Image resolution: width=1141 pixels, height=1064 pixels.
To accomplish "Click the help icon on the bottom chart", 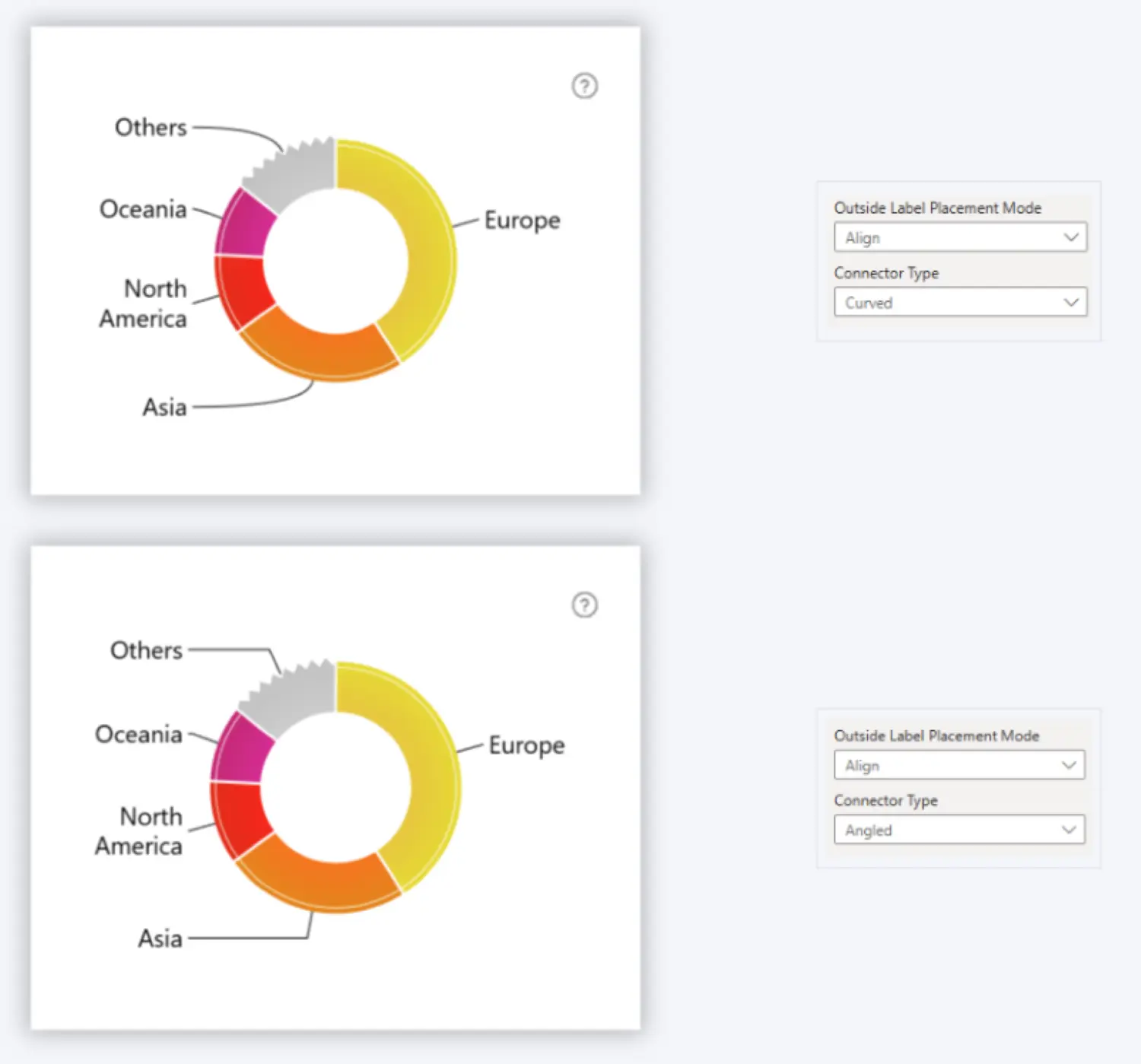I will [584, 605].
